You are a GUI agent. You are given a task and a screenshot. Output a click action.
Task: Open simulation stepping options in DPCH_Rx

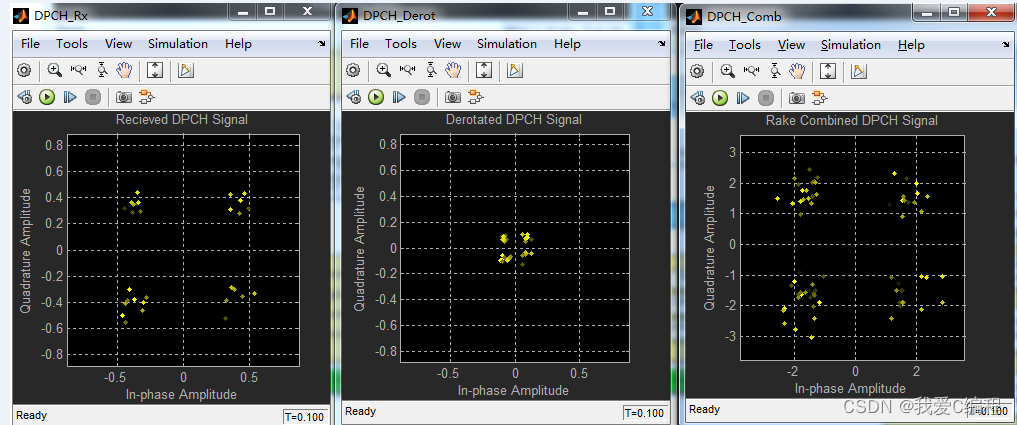pyautogui.click(x=24, y=97)
